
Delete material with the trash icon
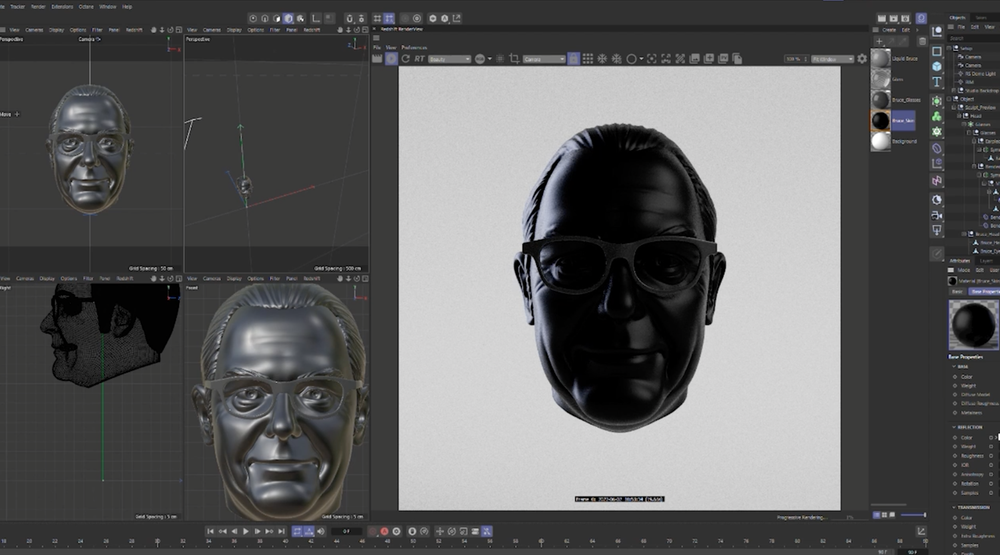(x=922, y=41)
